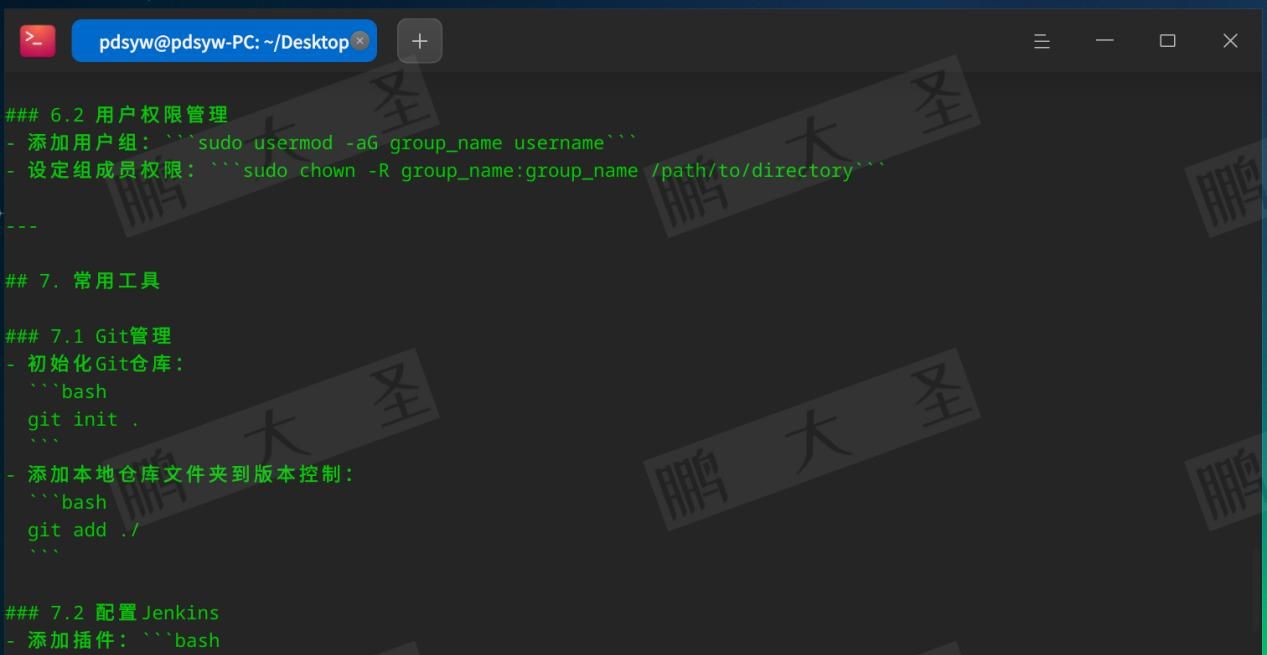Open the terminal main menu
The image size is (1267, 655).
pos(1042,41)
